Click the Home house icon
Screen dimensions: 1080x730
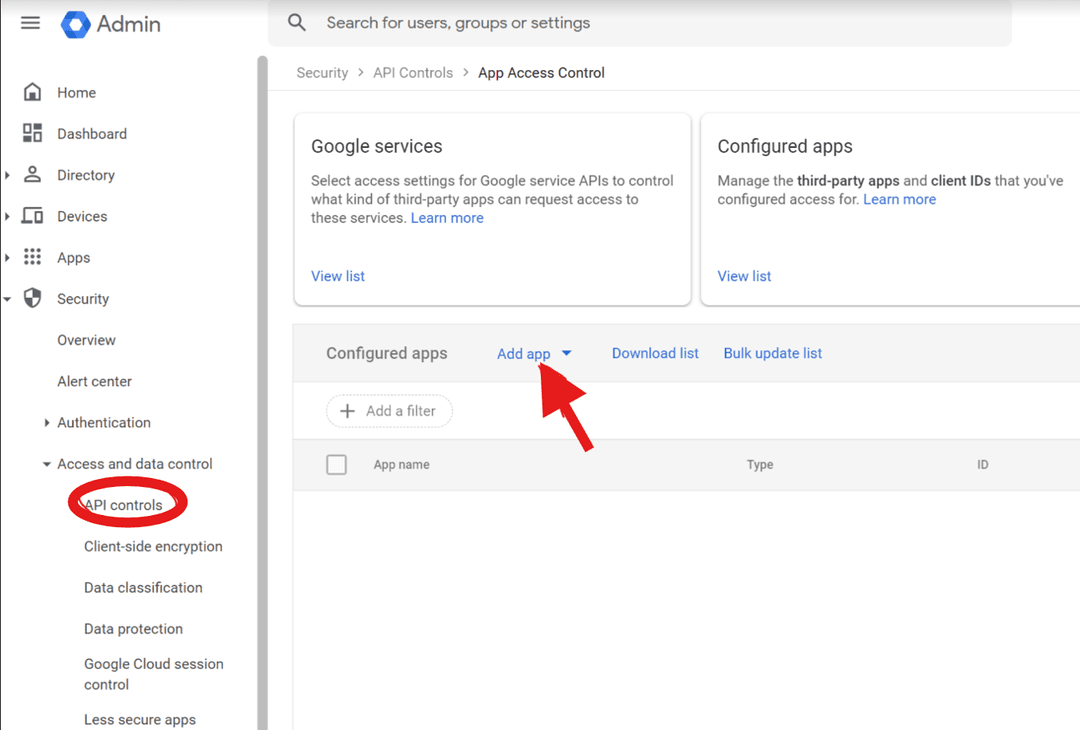(x=32, y=92)
